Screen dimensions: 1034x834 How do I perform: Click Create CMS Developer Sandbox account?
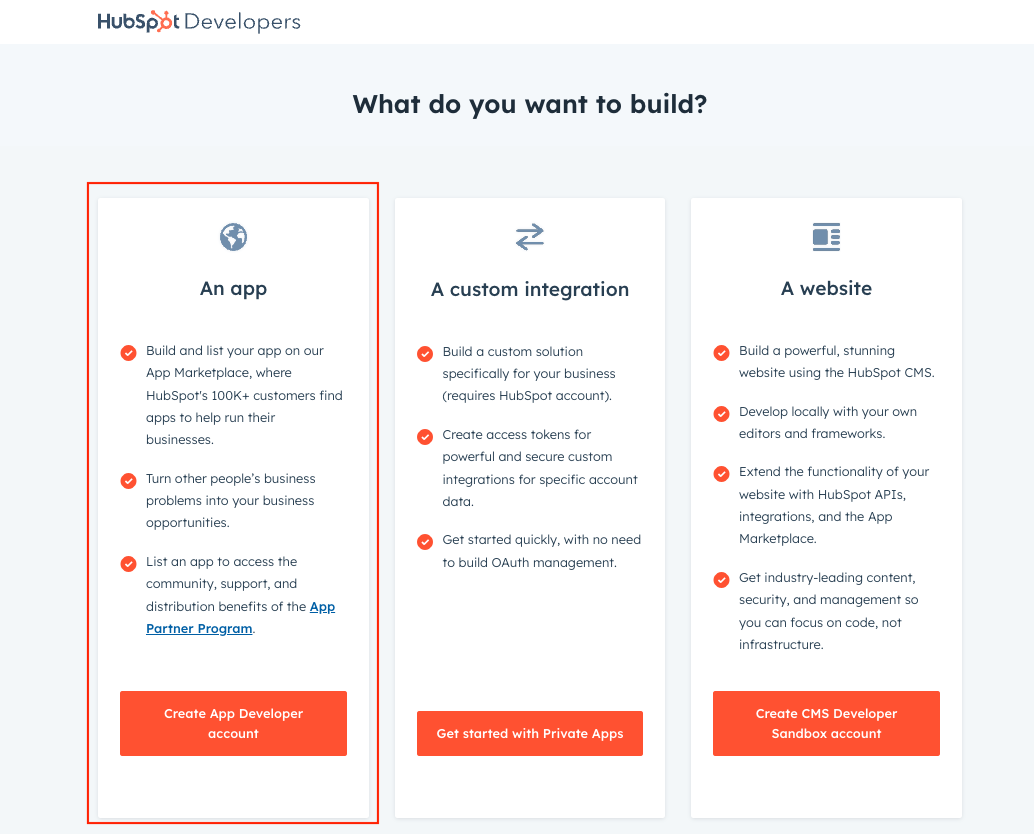pos(826,723)
